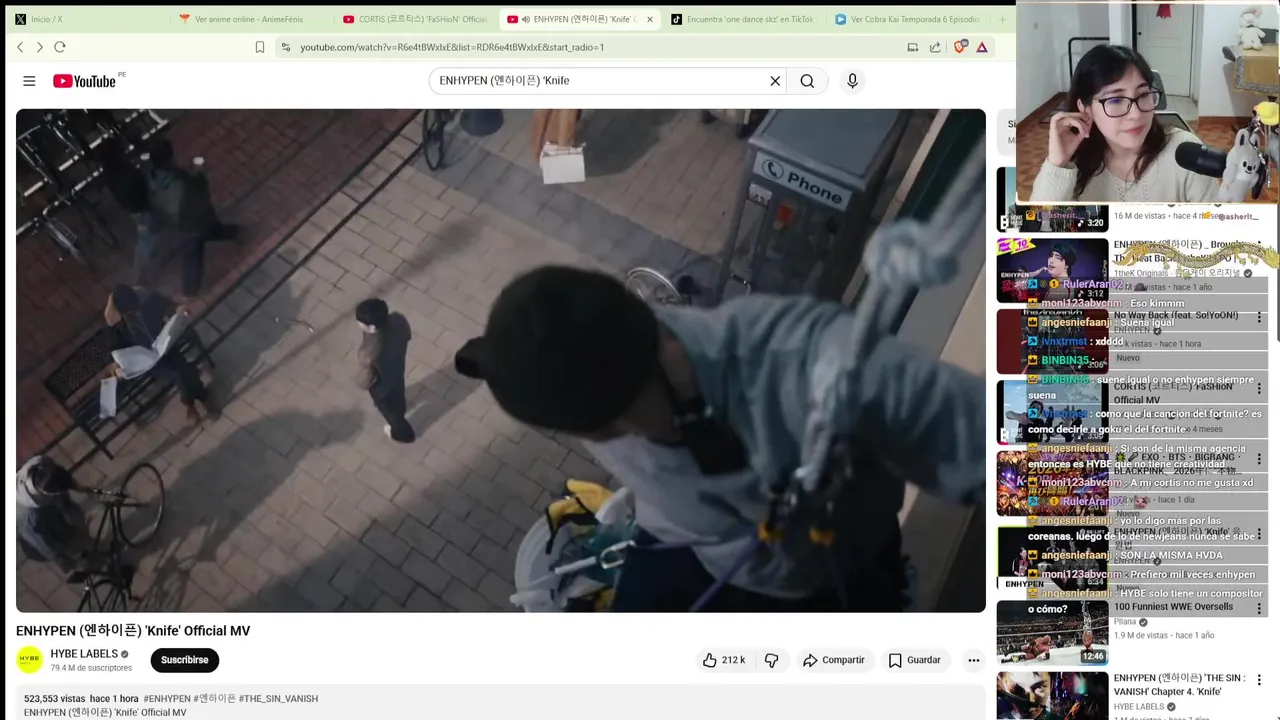This screenshot has height=720, width=1280.
Task: Go forward with the browser forward arrow
Action: tap(39, 47)
